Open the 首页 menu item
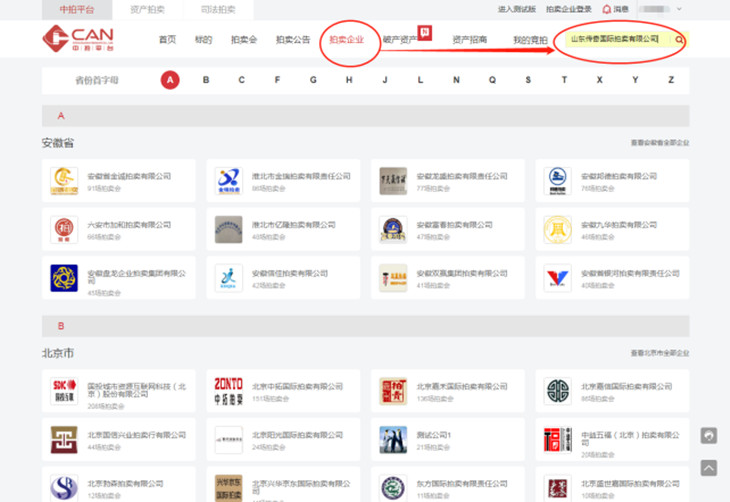 coord(167,40)
